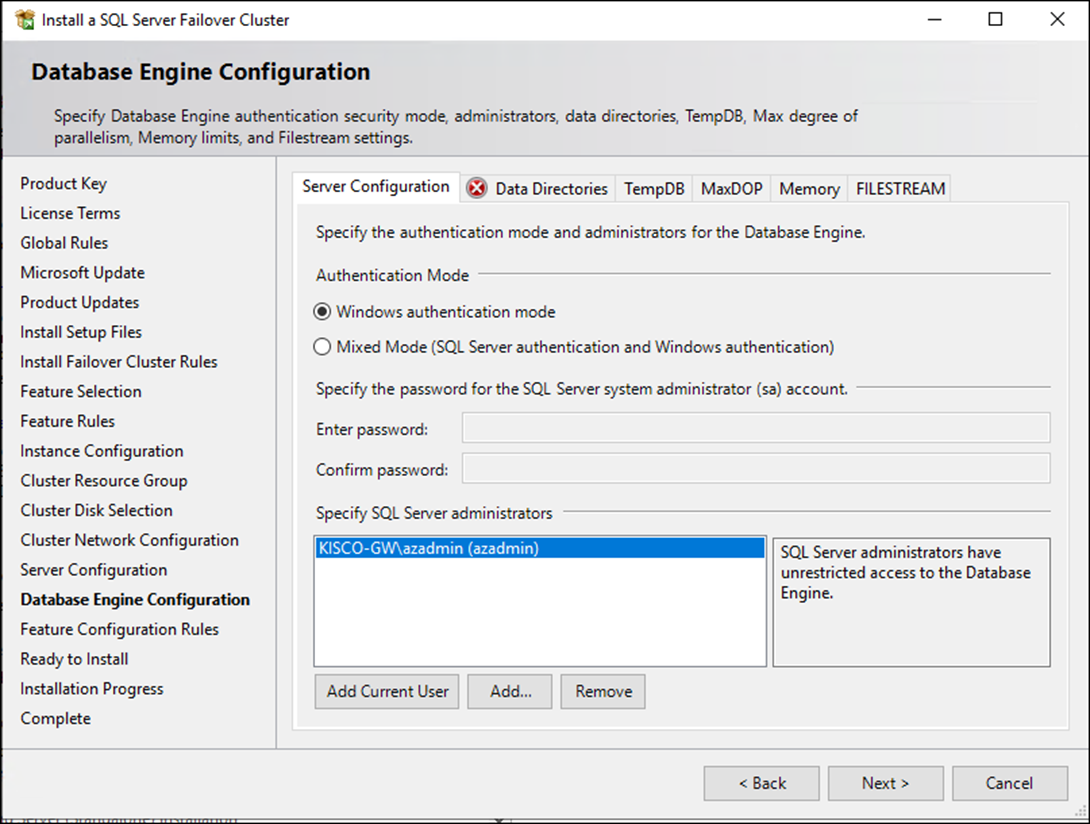
Task: Click the License Terms step
Action: pos(70,213)
